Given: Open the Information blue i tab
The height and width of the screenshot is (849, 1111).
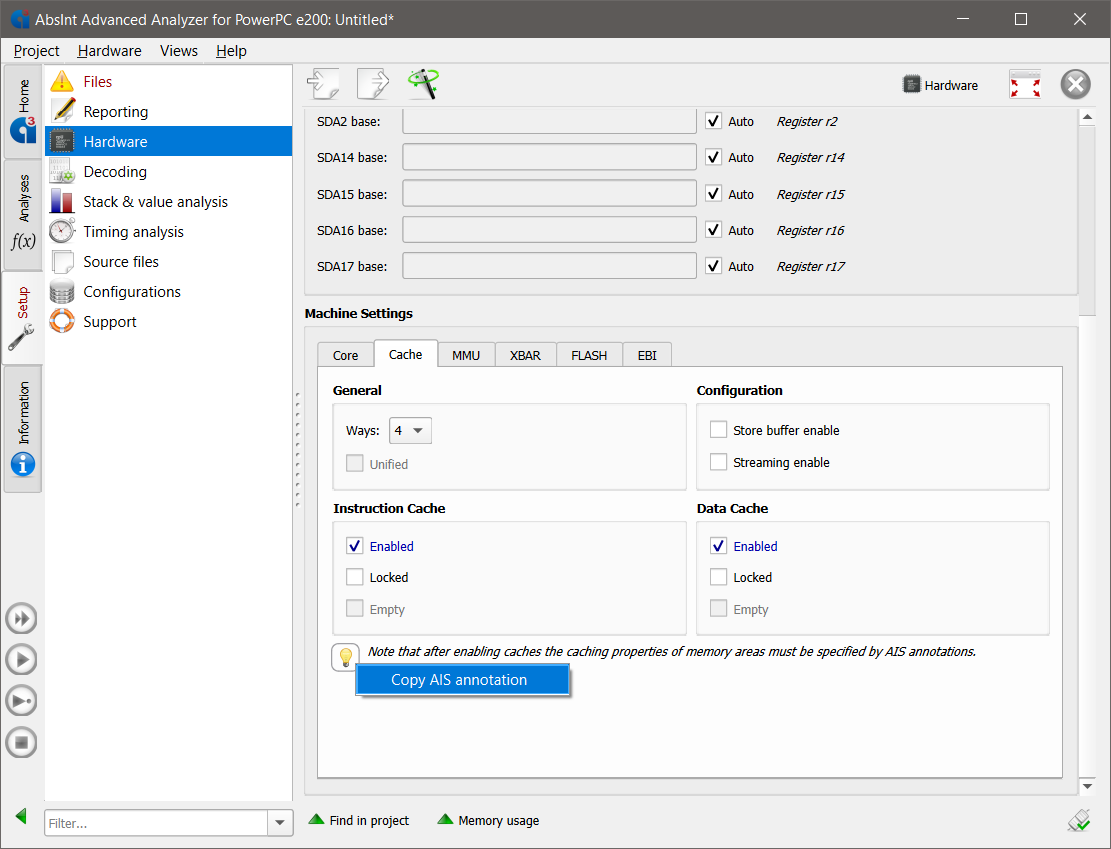Looking at the screenshot, I should 23,428.
